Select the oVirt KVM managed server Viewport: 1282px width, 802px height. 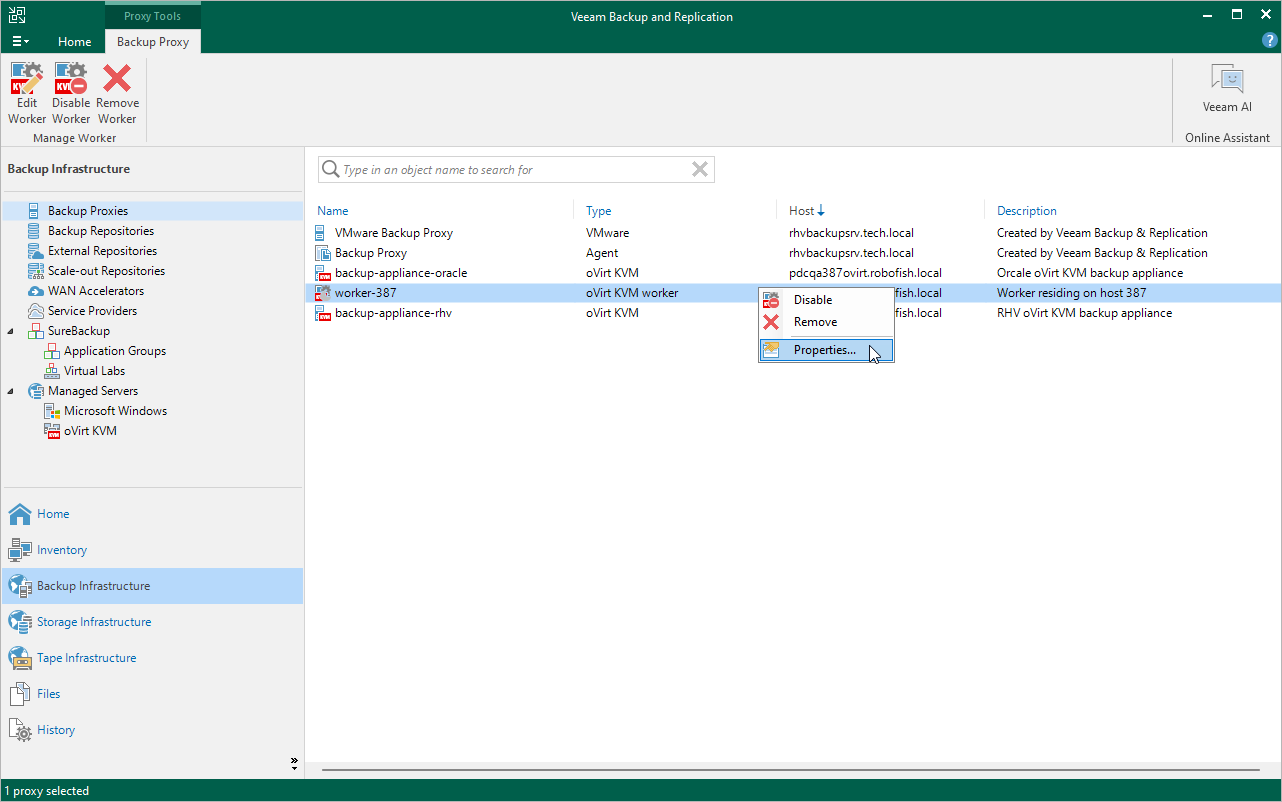[90, 431]
